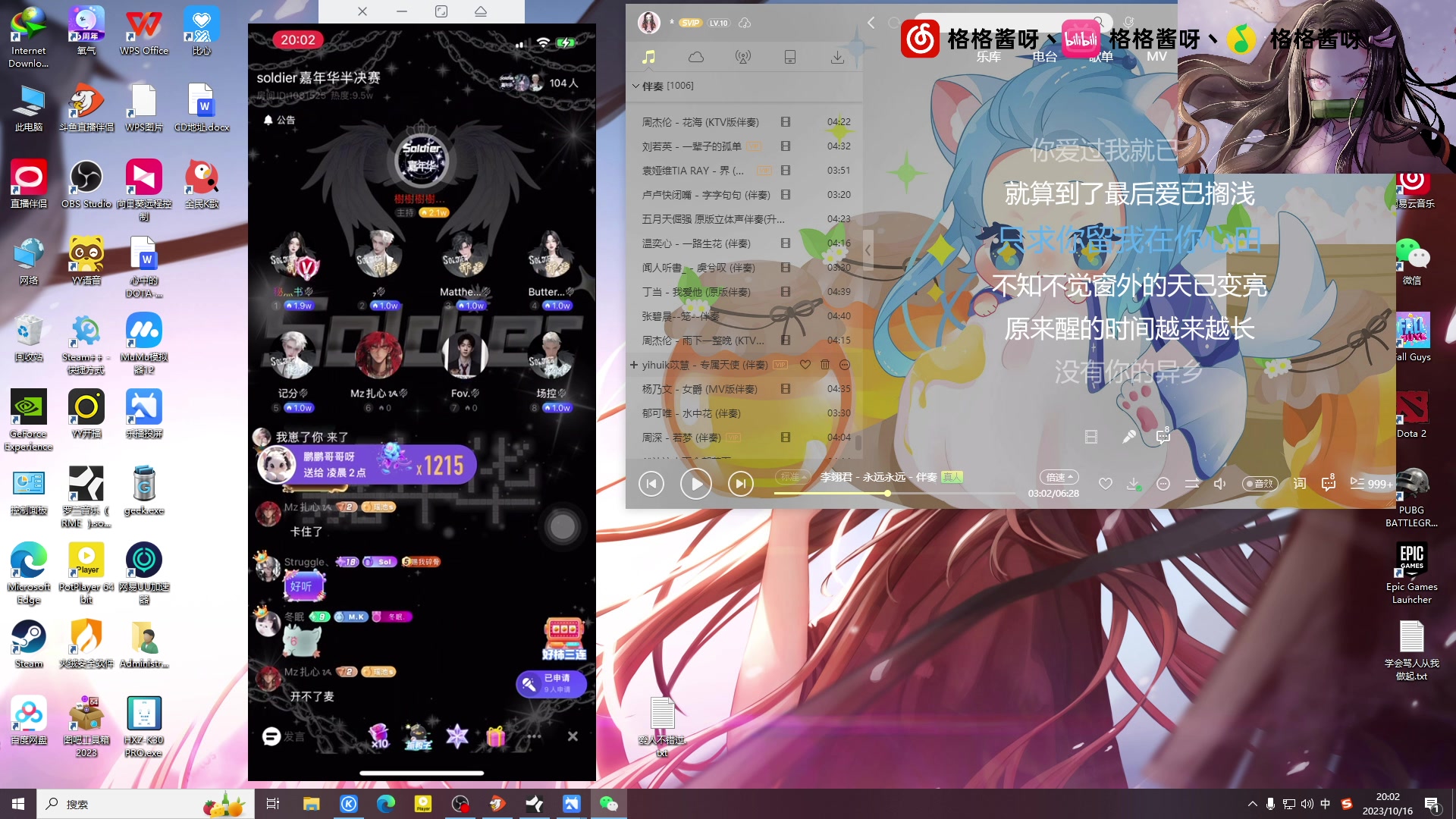Skip to next track in music player
Screen dimensions: 1456x819
(740, 483)
